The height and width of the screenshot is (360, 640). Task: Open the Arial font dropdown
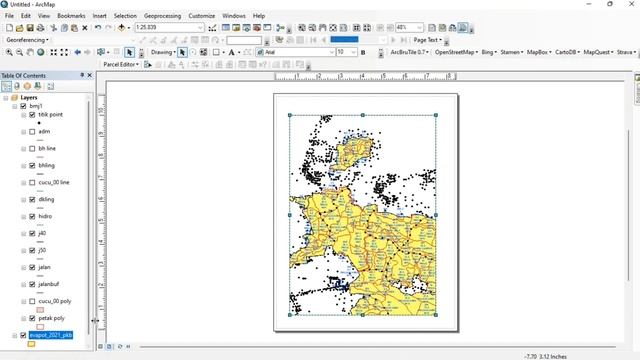coord(332,52)
